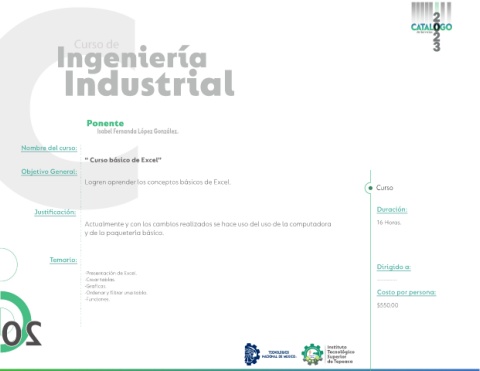This screenshot has width=480, height=371.
Task: Click the Tecnológico Nacional de México logo
Action: coord(270,354)
